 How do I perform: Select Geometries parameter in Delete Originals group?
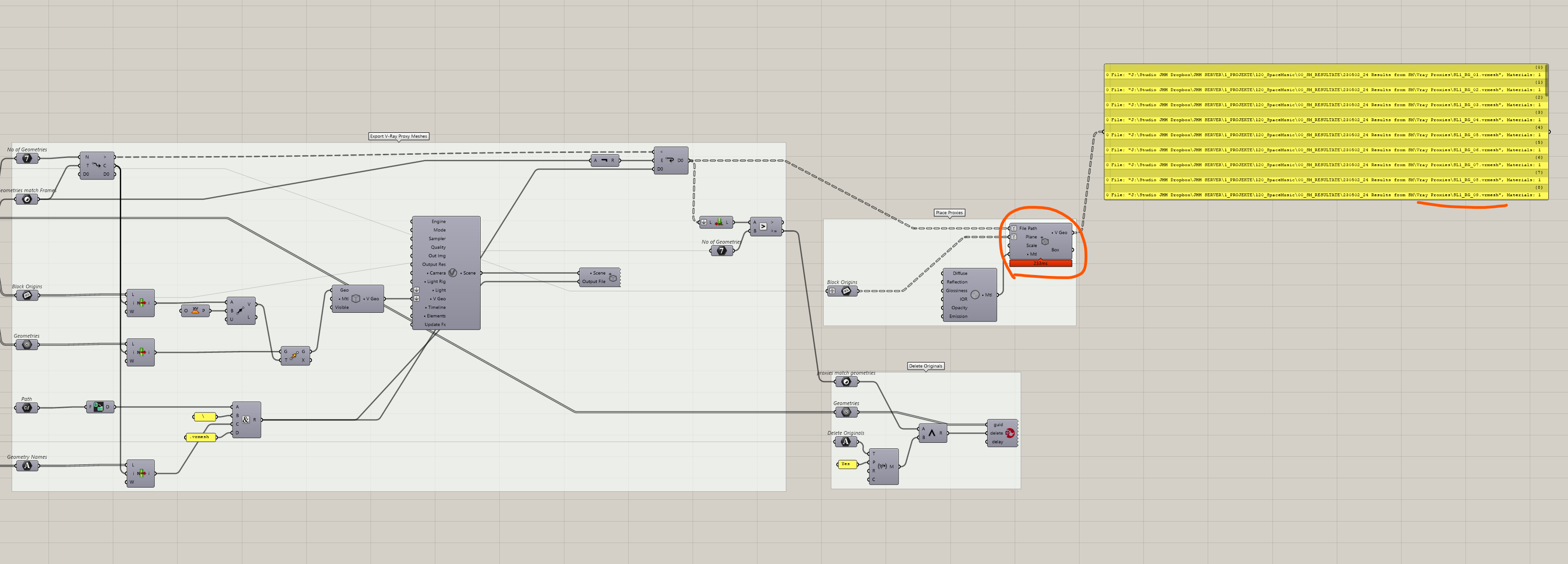pos(846,412)
